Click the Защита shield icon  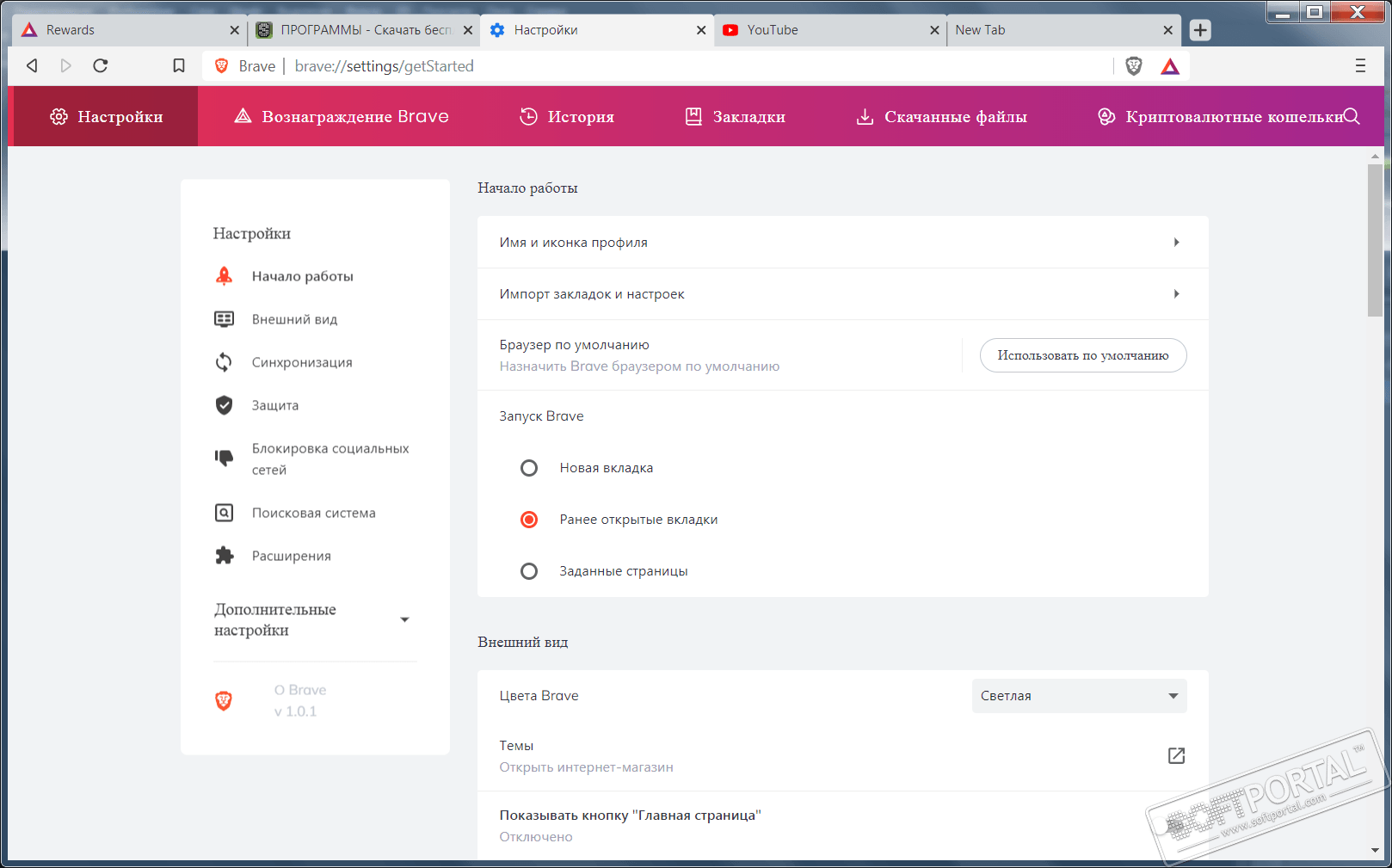tap(224, 405)
